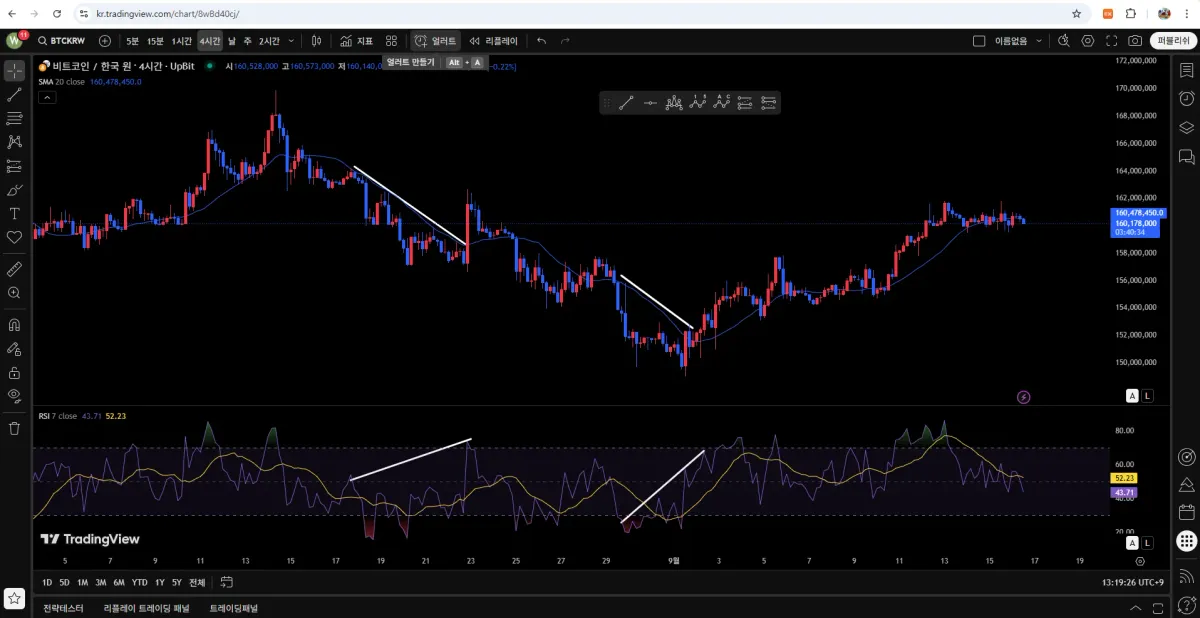This screenshot has width=1200, height=618.
Task: Click the BTCKRW symbol search field
Action: [x=66, y=41]
